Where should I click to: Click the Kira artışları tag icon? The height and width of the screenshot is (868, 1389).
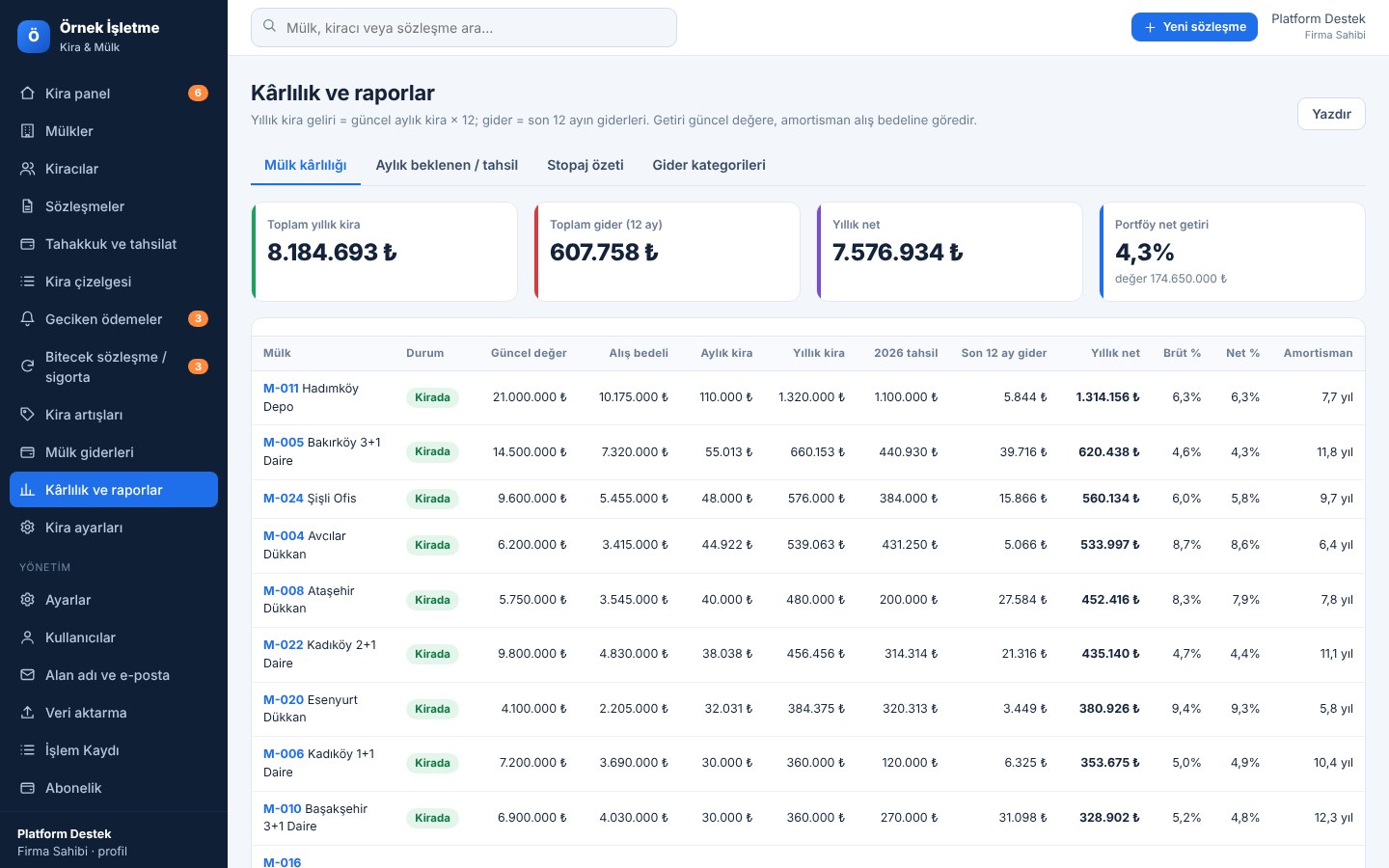pos(27,415)
